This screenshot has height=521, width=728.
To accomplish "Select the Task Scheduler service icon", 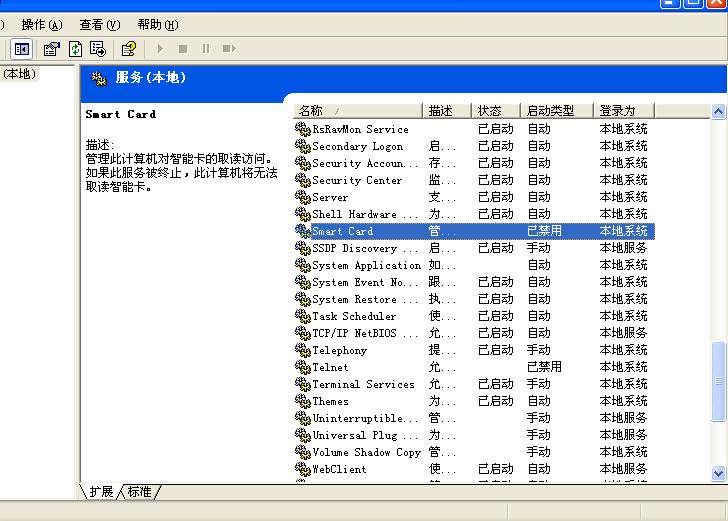I will [x=303, y=316].
